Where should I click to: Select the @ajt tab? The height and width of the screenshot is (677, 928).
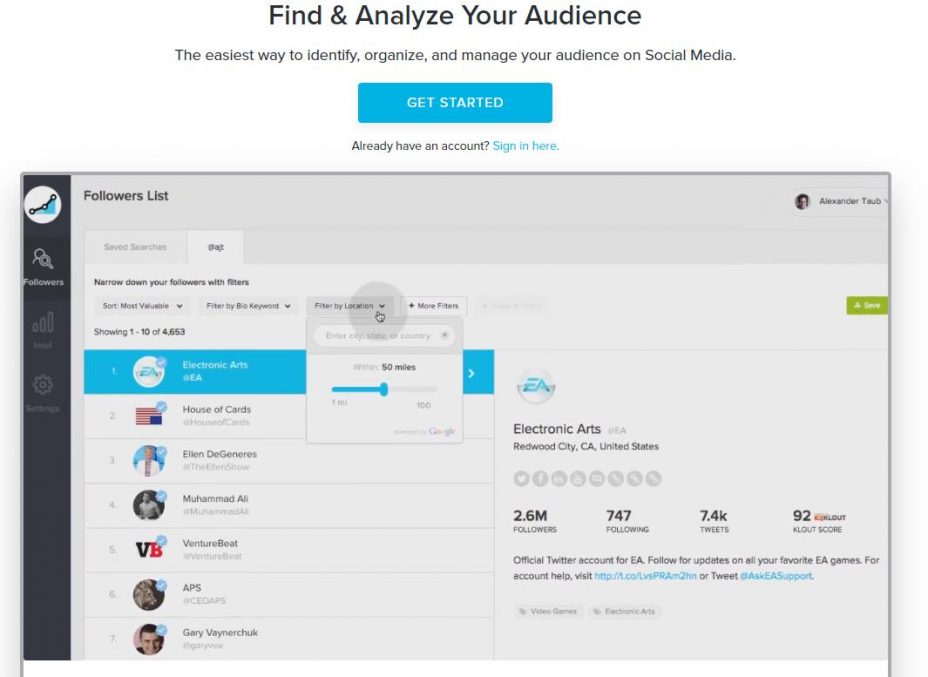(215, 247)
